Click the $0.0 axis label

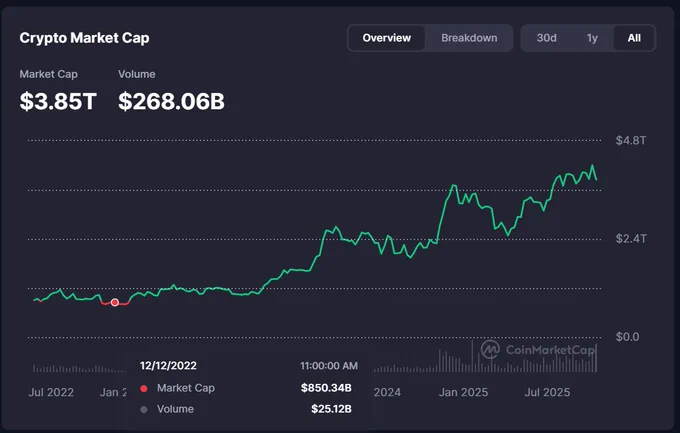click(x=627, y=337)
